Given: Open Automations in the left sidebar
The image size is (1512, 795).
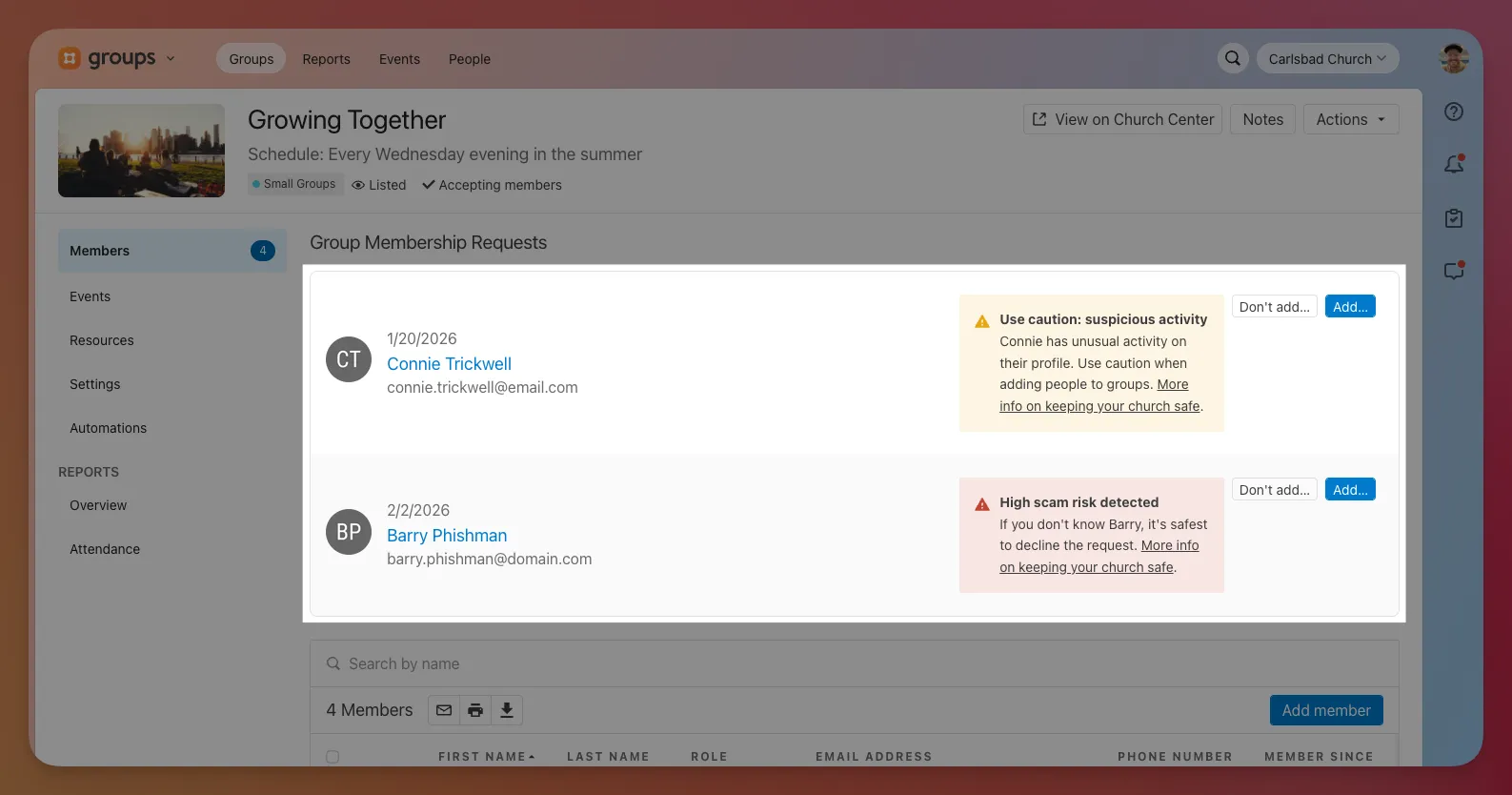Looking at the screenshot, I should (108, 428).
